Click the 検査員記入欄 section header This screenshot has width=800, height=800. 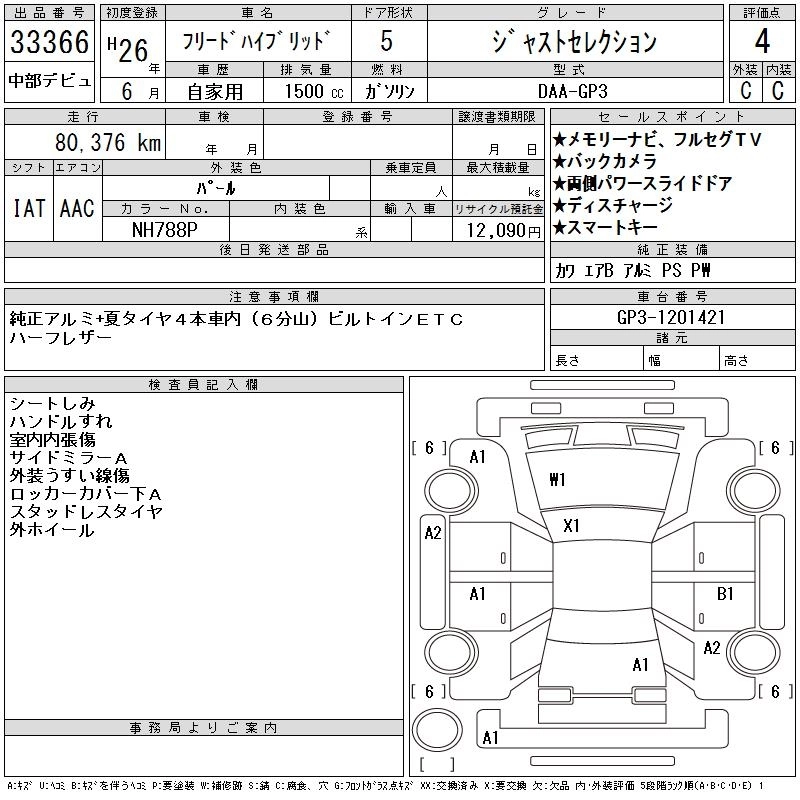click(203, 385)
